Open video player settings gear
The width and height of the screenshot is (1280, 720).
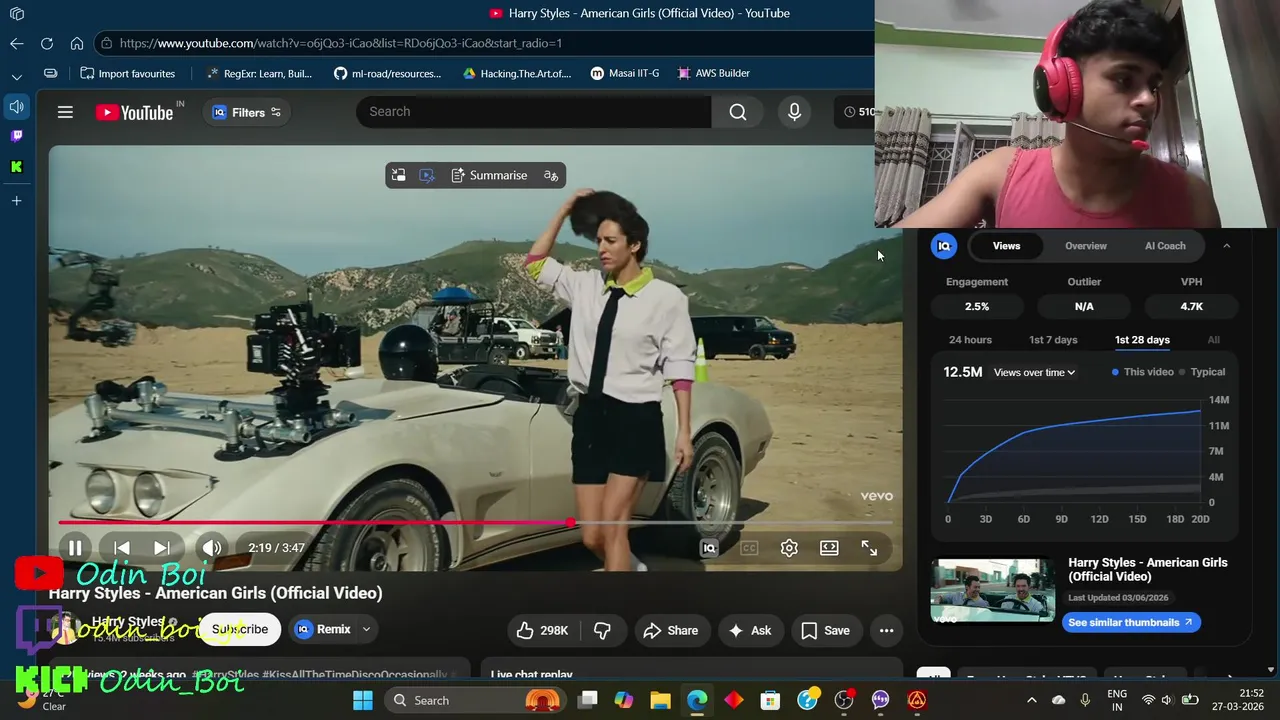789,548
